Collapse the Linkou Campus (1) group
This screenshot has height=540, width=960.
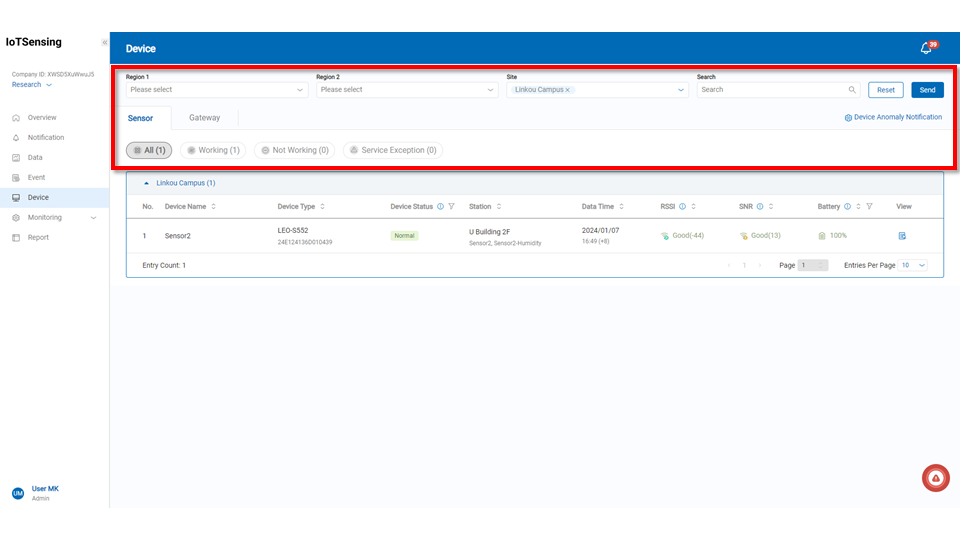pos(148,183)
